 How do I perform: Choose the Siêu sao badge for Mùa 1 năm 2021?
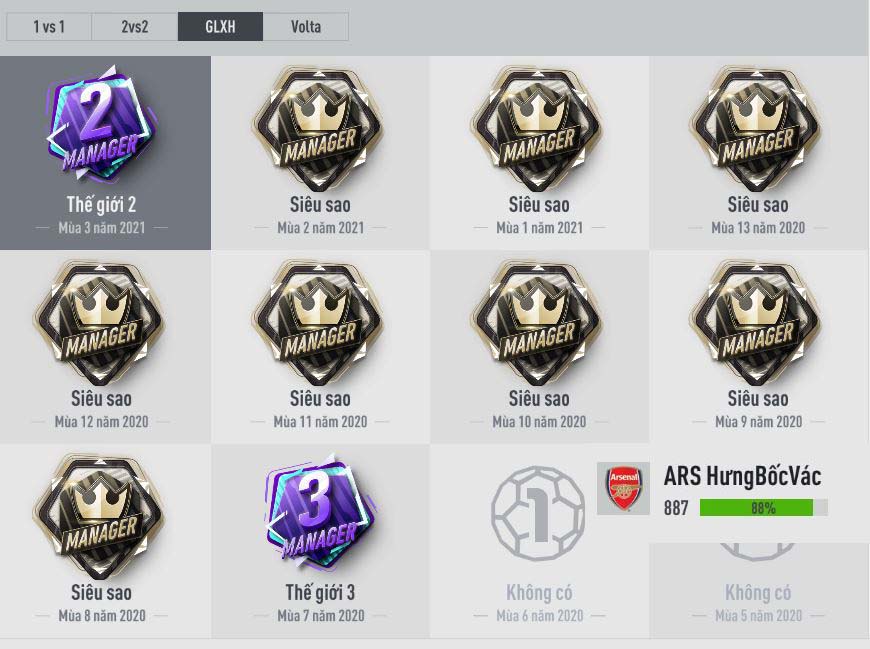coord(538,129)
